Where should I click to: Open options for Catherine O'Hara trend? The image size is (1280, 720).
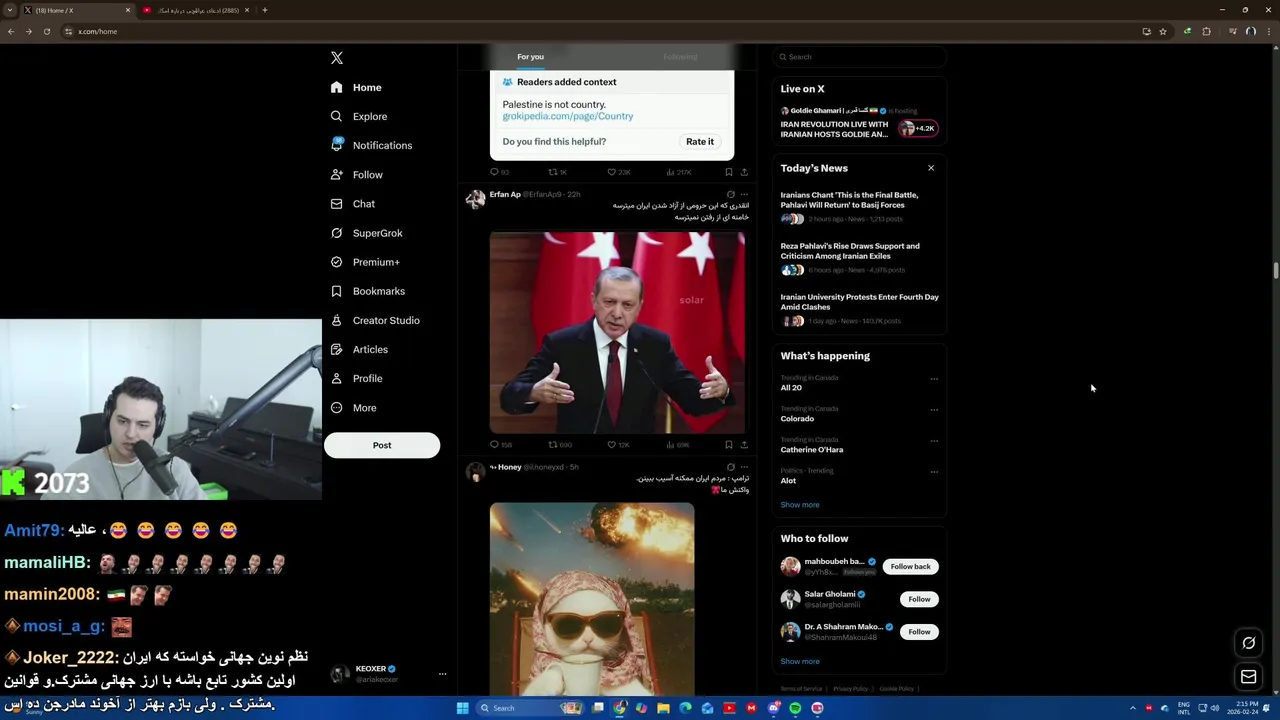point(934,441)
